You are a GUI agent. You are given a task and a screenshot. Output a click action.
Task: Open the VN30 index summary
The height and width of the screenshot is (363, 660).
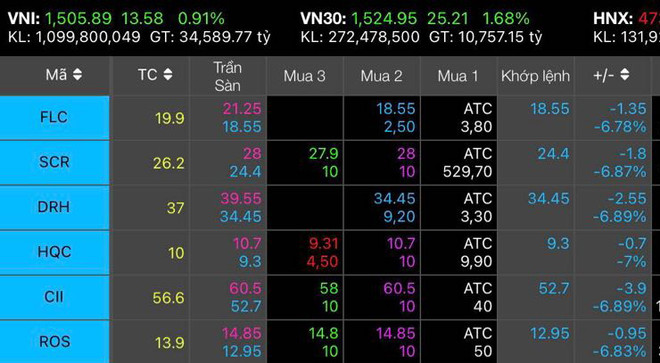tap(421, 27)
